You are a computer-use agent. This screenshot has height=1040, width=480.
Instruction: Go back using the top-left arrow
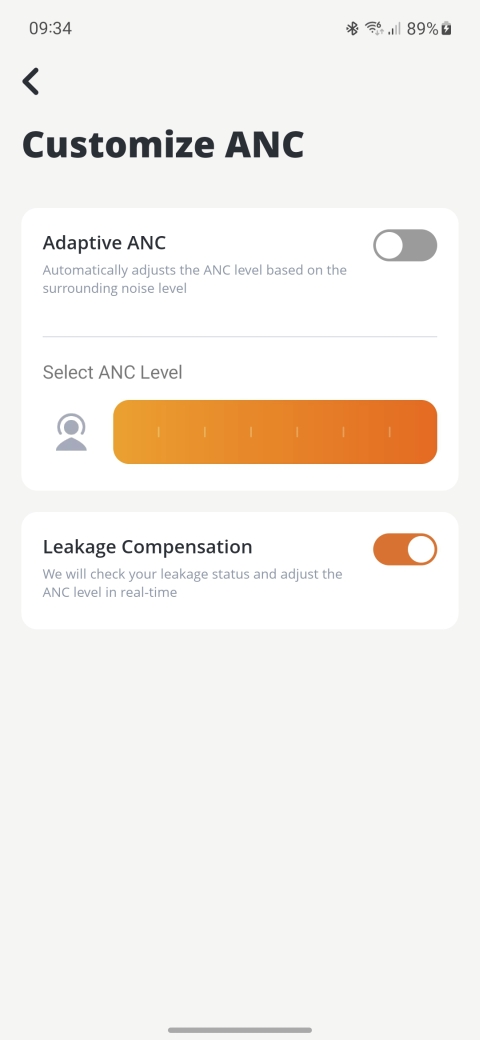click(30, 82)
